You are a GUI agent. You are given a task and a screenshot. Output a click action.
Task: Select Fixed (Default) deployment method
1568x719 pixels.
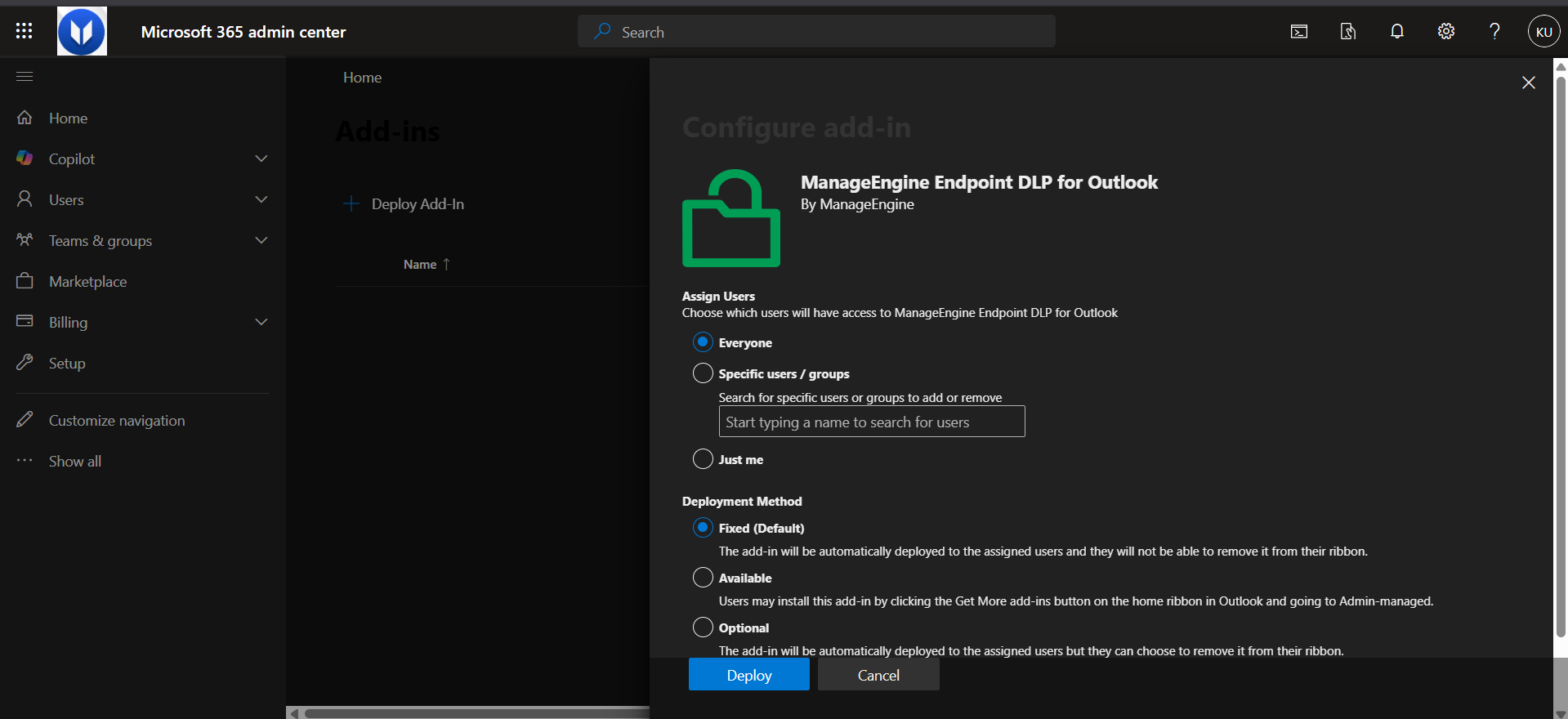pyautogui.click(x=703, y=528)
